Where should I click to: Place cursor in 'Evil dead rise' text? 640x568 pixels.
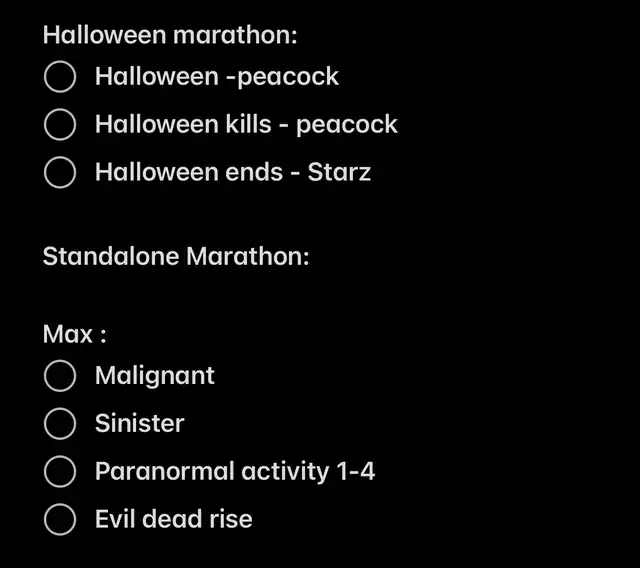(x=174, y=519)
